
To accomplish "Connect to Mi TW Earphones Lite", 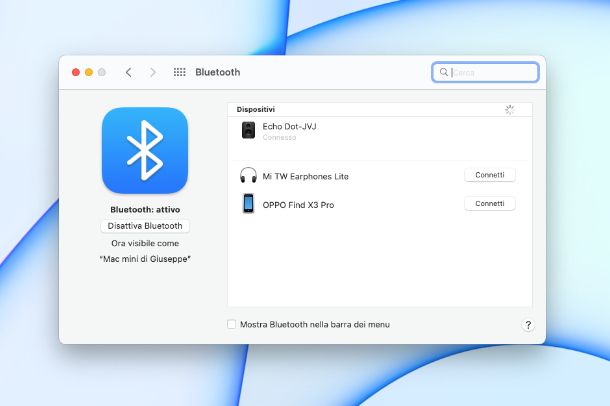I will [x=490, y=175].
